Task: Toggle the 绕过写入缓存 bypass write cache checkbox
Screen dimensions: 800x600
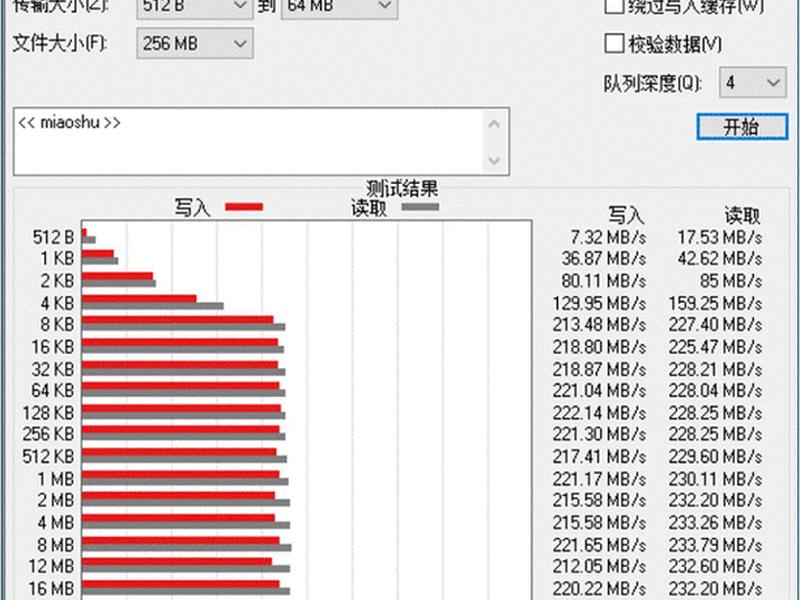Action: pos(614,6)
